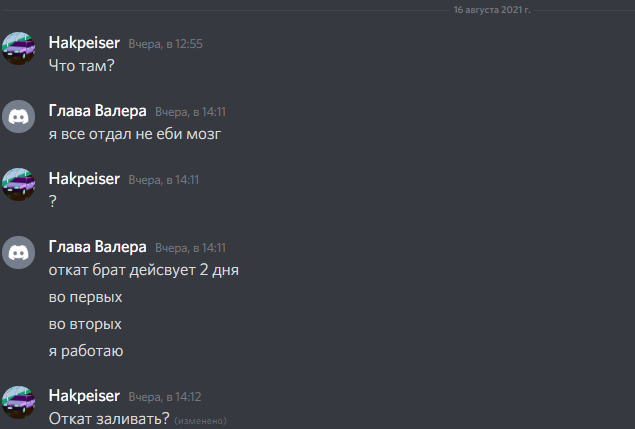Click the "Вчера, в 12:55" timestamp
The image size is (635, 429).
[x=166, y=44]
